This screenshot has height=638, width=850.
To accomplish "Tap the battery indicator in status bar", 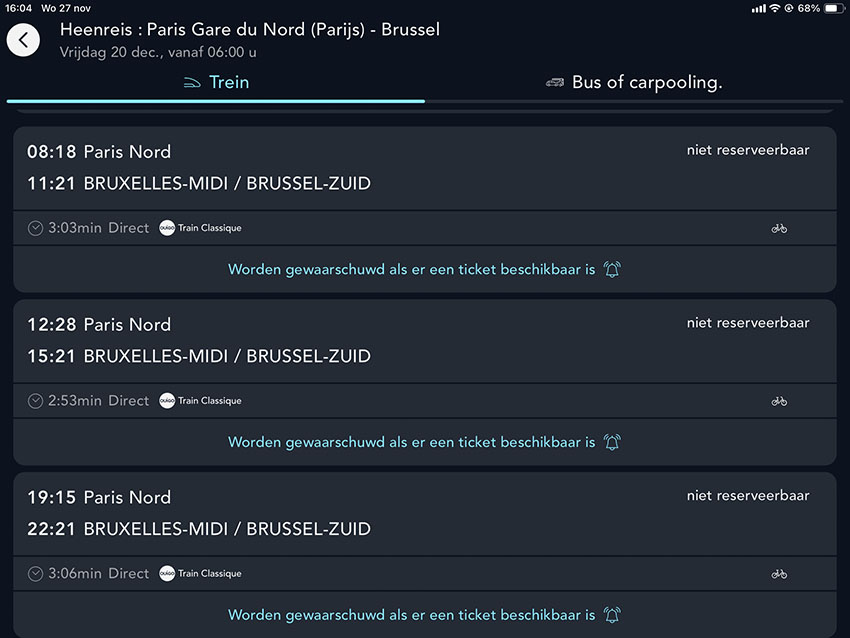I will pos(834,8).
